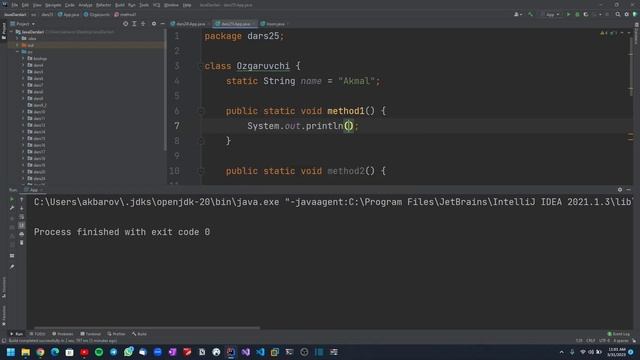Open Telegram from Windows taskbar
Viewport: 640px width, 360px height.
pos(113,352)
